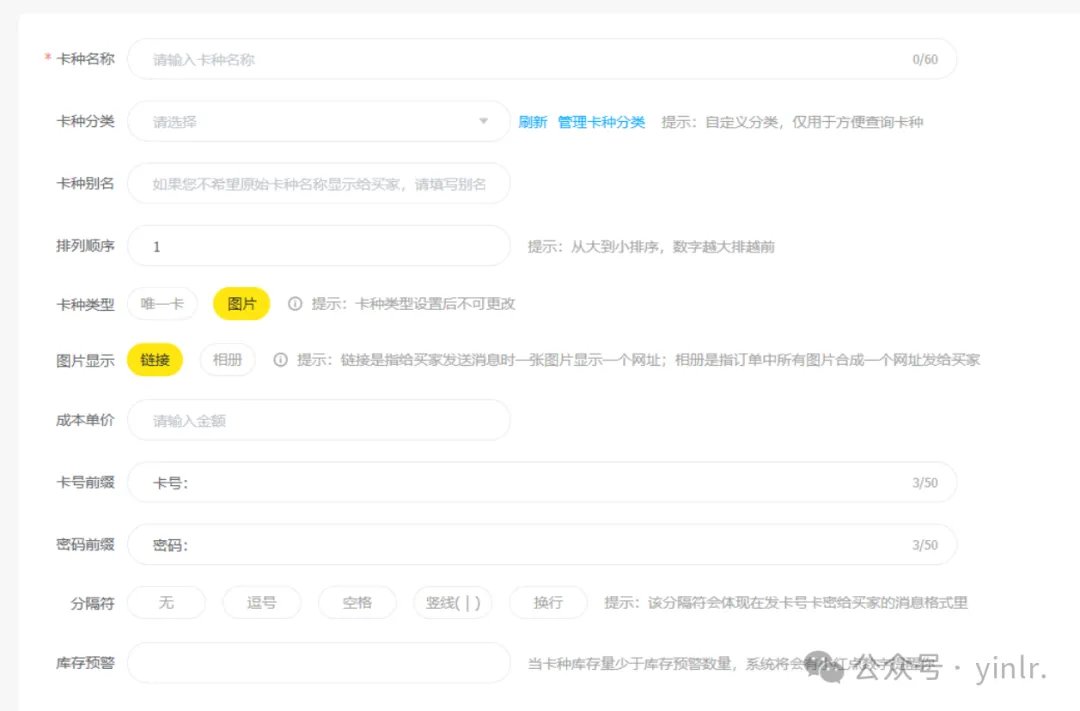1080x711 pixels.
Task: Select 换行 as the separator
Action: coord(548,603)
